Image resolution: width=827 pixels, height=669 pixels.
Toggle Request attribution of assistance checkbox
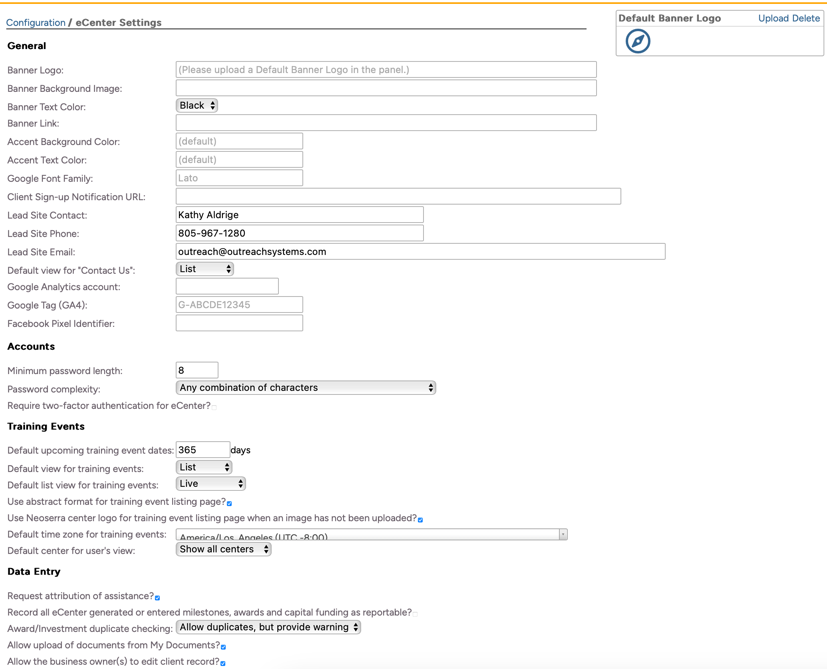pos(158,597)
